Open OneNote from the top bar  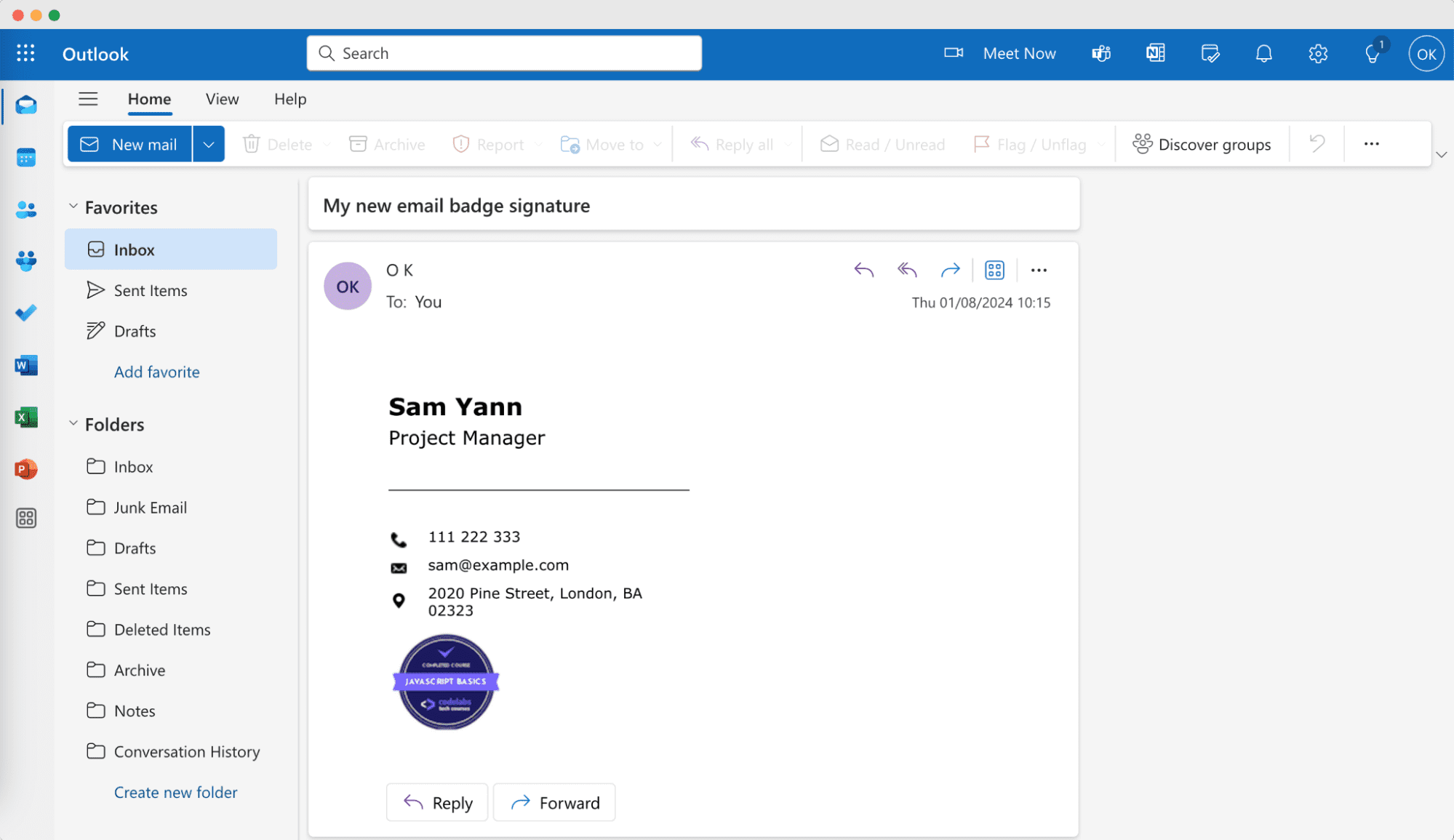[x=1155, y=53]
